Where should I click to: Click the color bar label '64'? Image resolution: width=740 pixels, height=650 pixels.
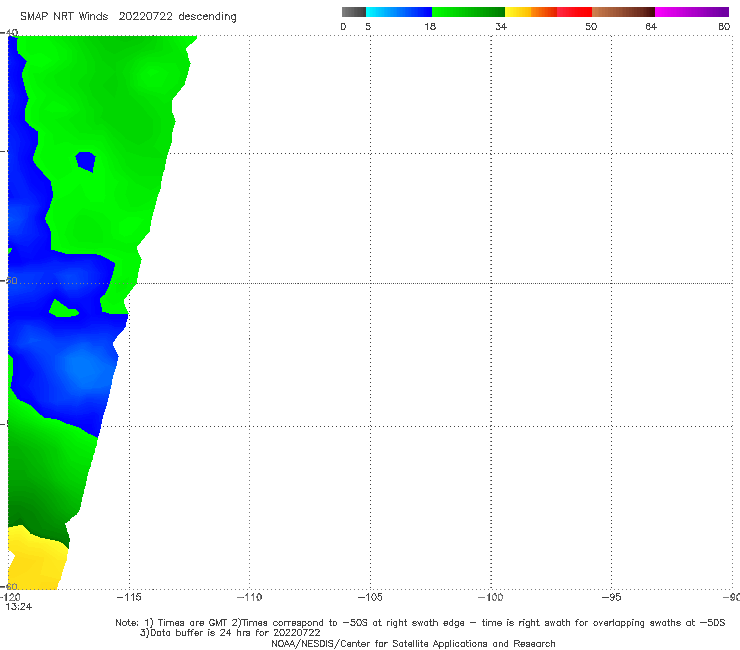click(651, 26)
